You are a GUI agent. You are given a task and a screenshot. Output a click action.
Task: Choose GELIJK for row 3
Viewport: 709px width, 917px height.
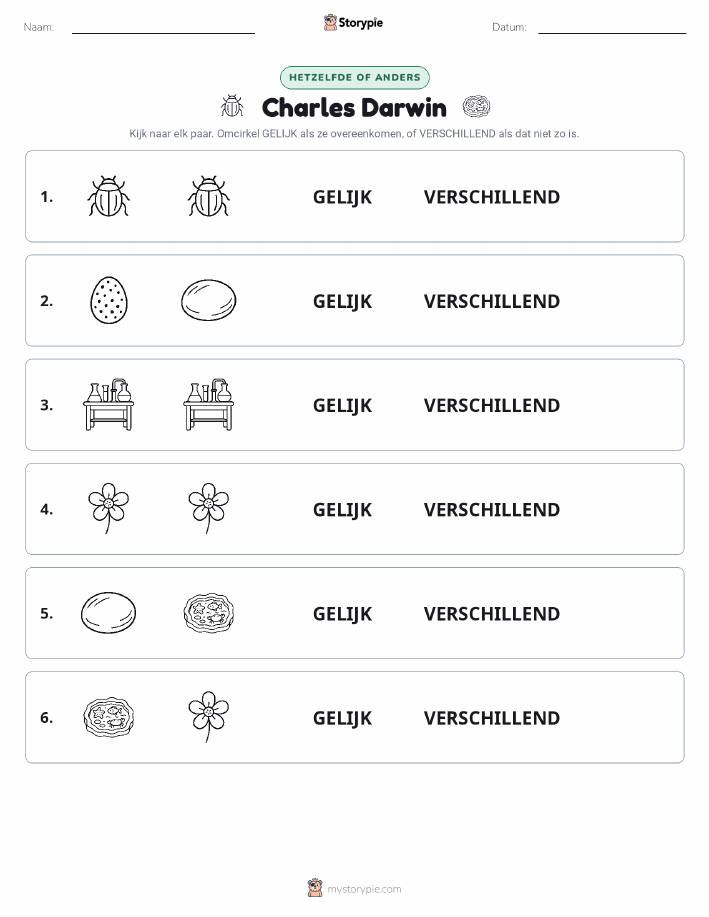click(x=342, y=405)
